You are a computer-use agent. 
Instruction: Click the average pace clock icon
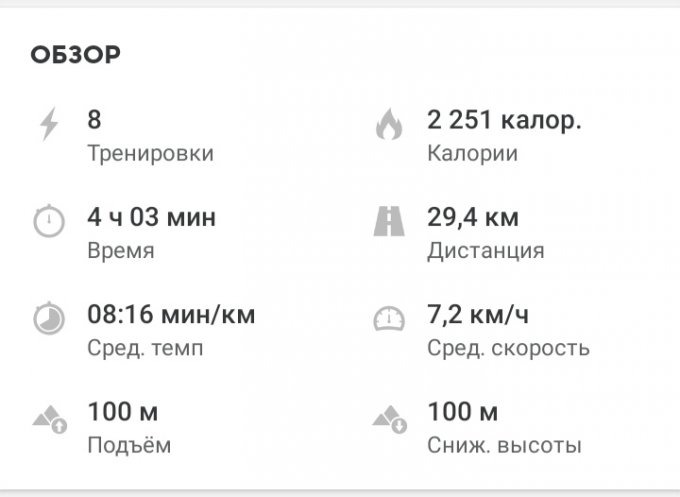point(48,319)
